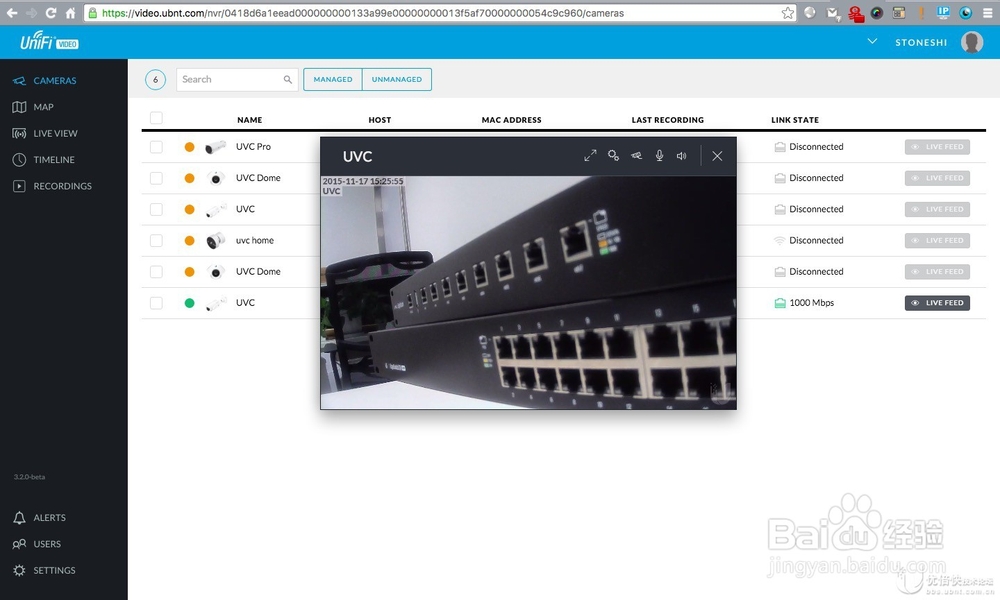Click UVC Pro camera thumbnail icon
The width and height of the screenshot is (1000, 600).
[216, 147]
